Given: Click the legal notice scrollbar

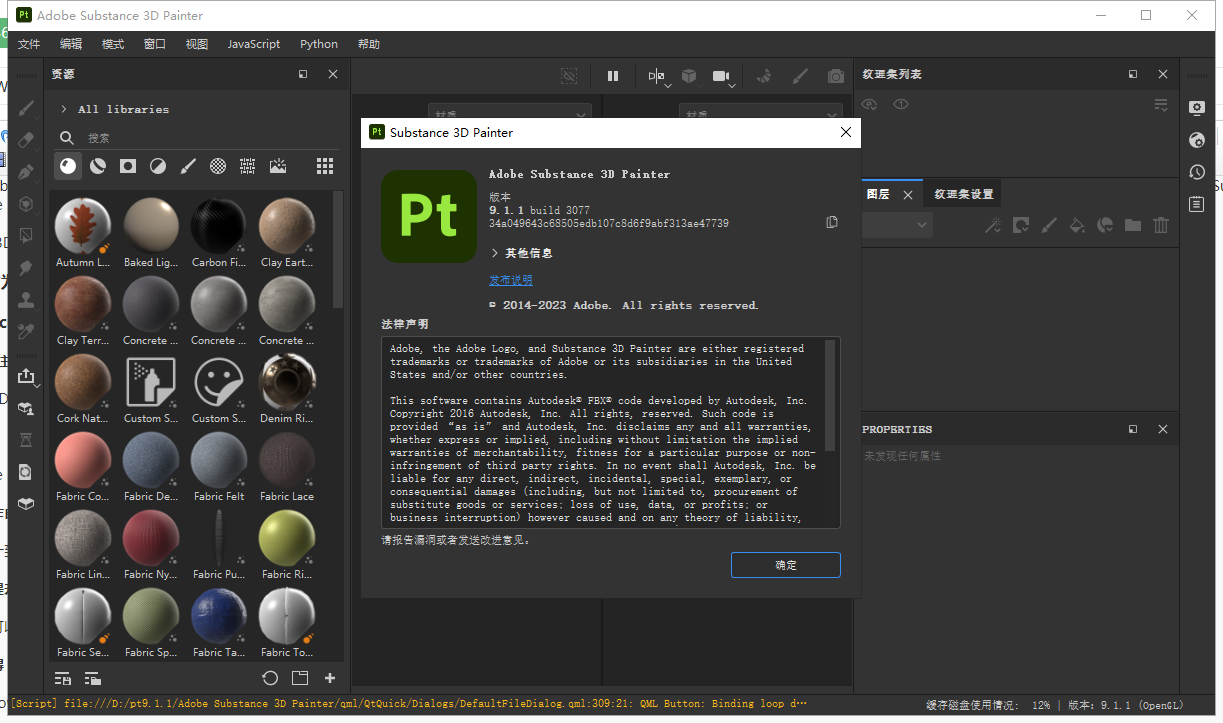Looking at the screenshot, I should tap(830, 395).
